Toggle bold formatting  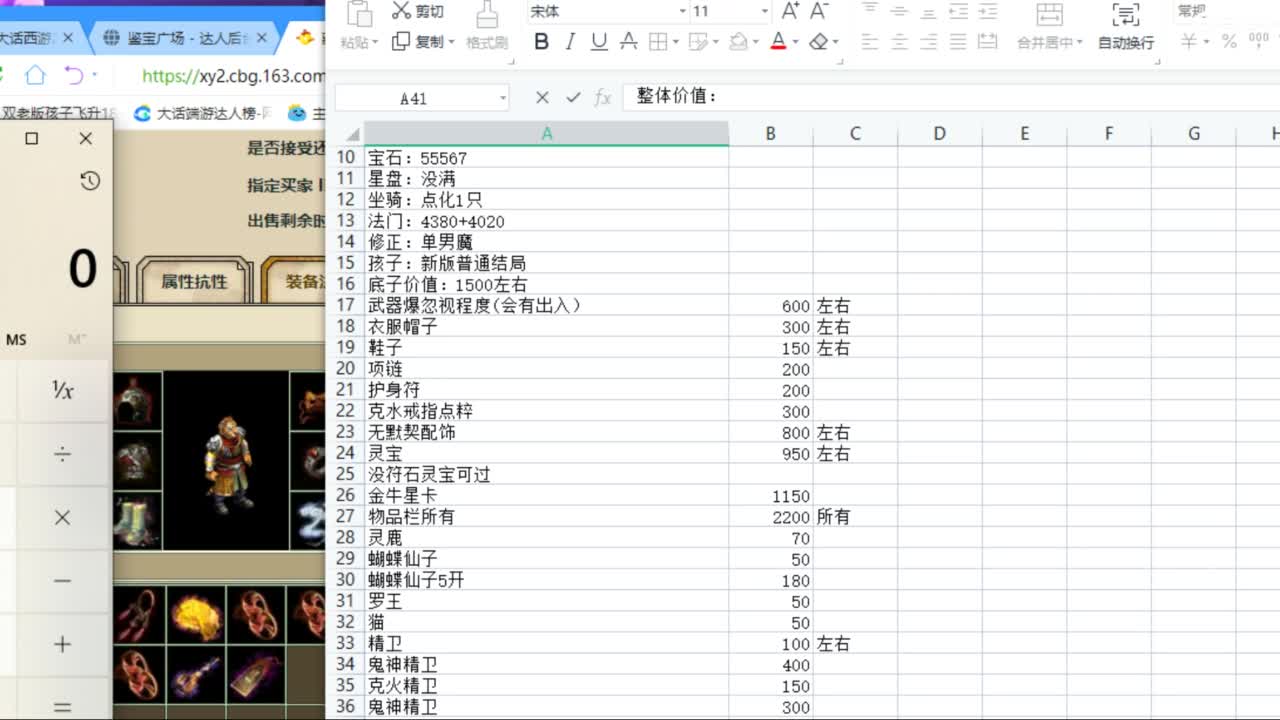point(541,42)
